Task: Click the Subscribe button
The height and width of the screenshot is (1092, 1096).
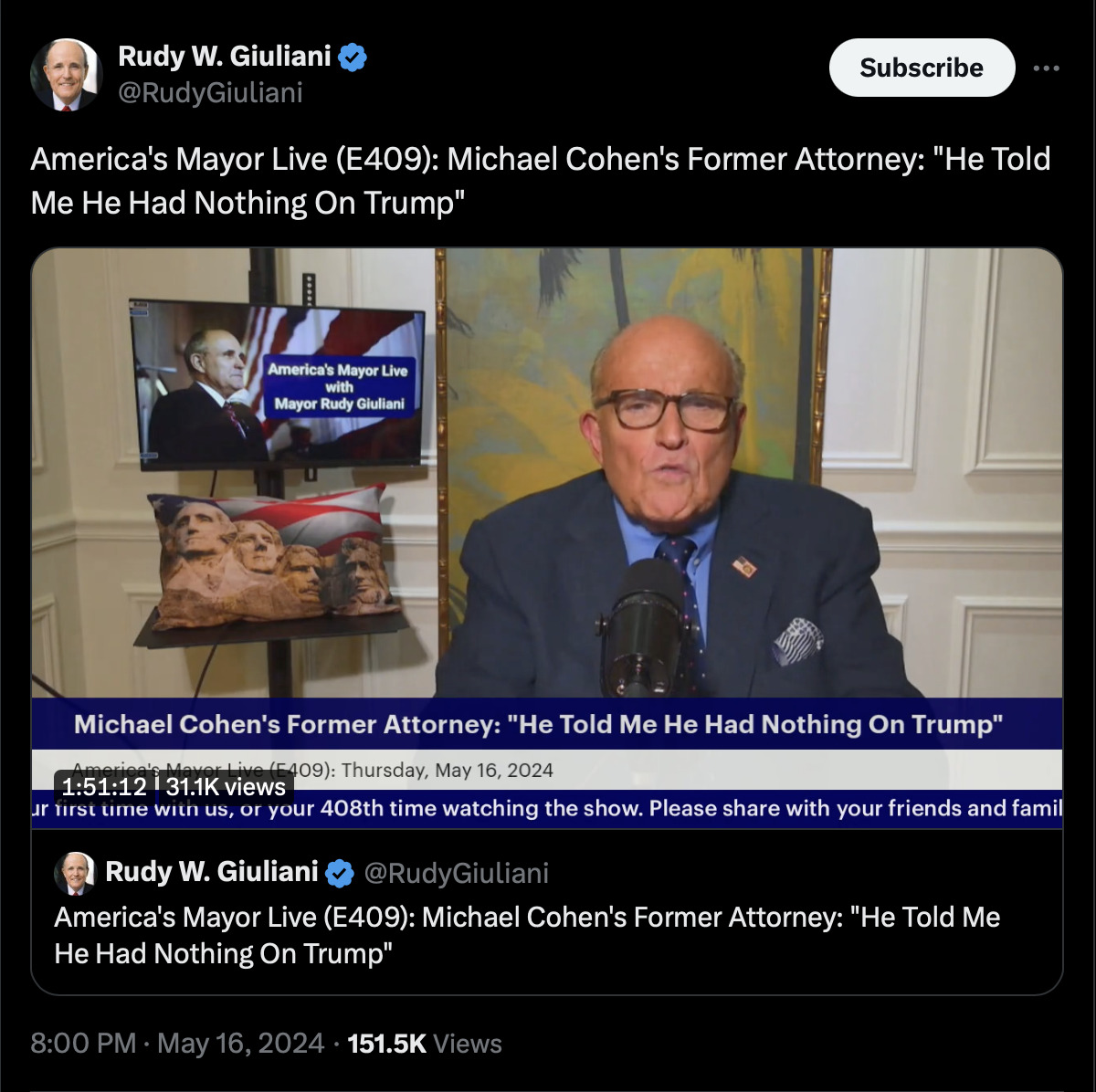Action: 922,68
